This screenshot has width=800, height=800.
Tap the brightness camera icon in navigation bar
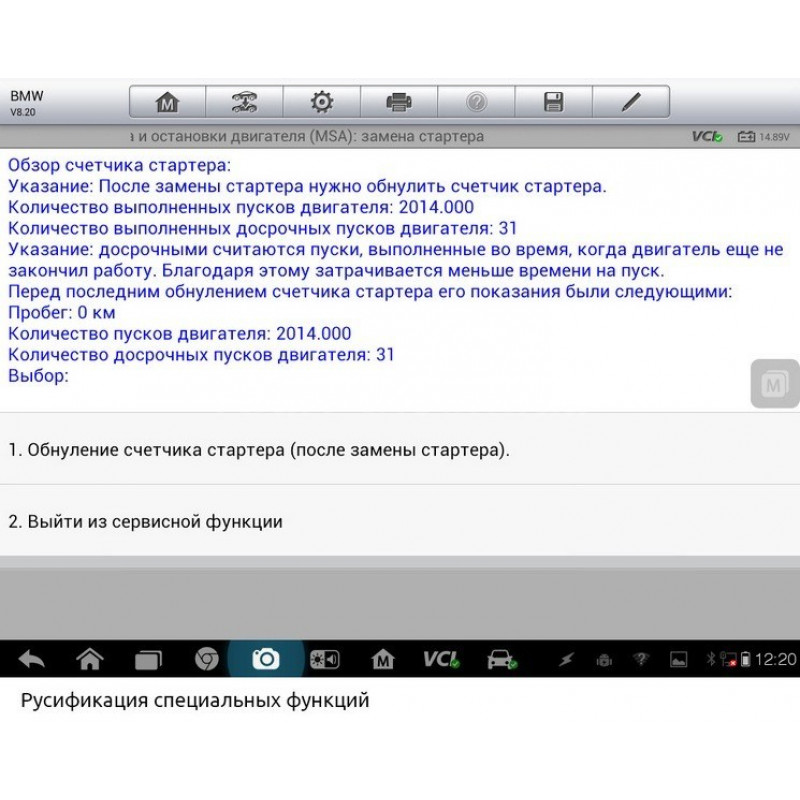tap(324, 659)
